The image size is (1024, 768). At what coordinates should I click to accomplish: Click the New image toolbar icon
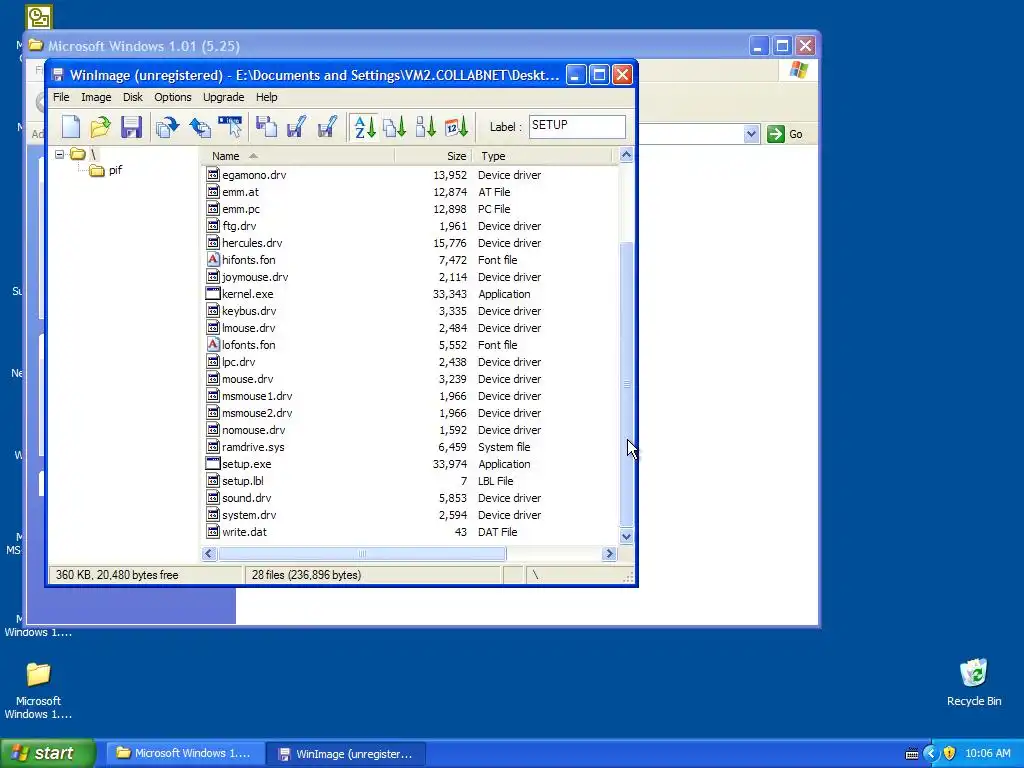click(71, 127)
